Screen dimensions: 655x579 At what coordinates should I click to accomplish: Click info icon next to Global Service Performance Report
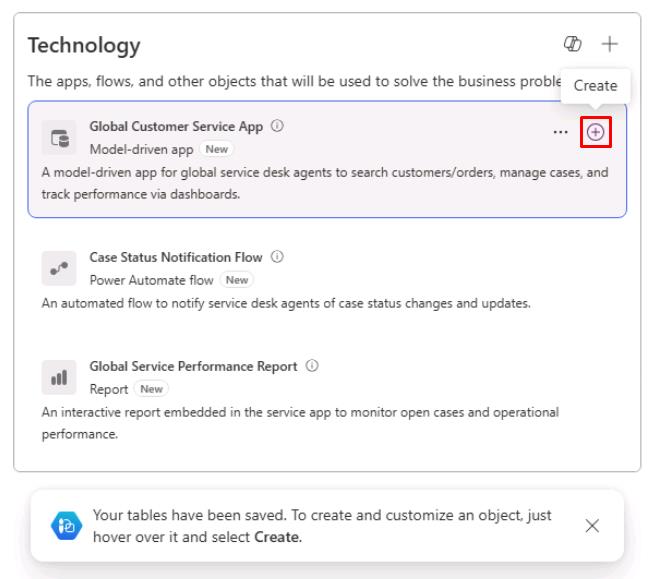(x=312, y=366)
